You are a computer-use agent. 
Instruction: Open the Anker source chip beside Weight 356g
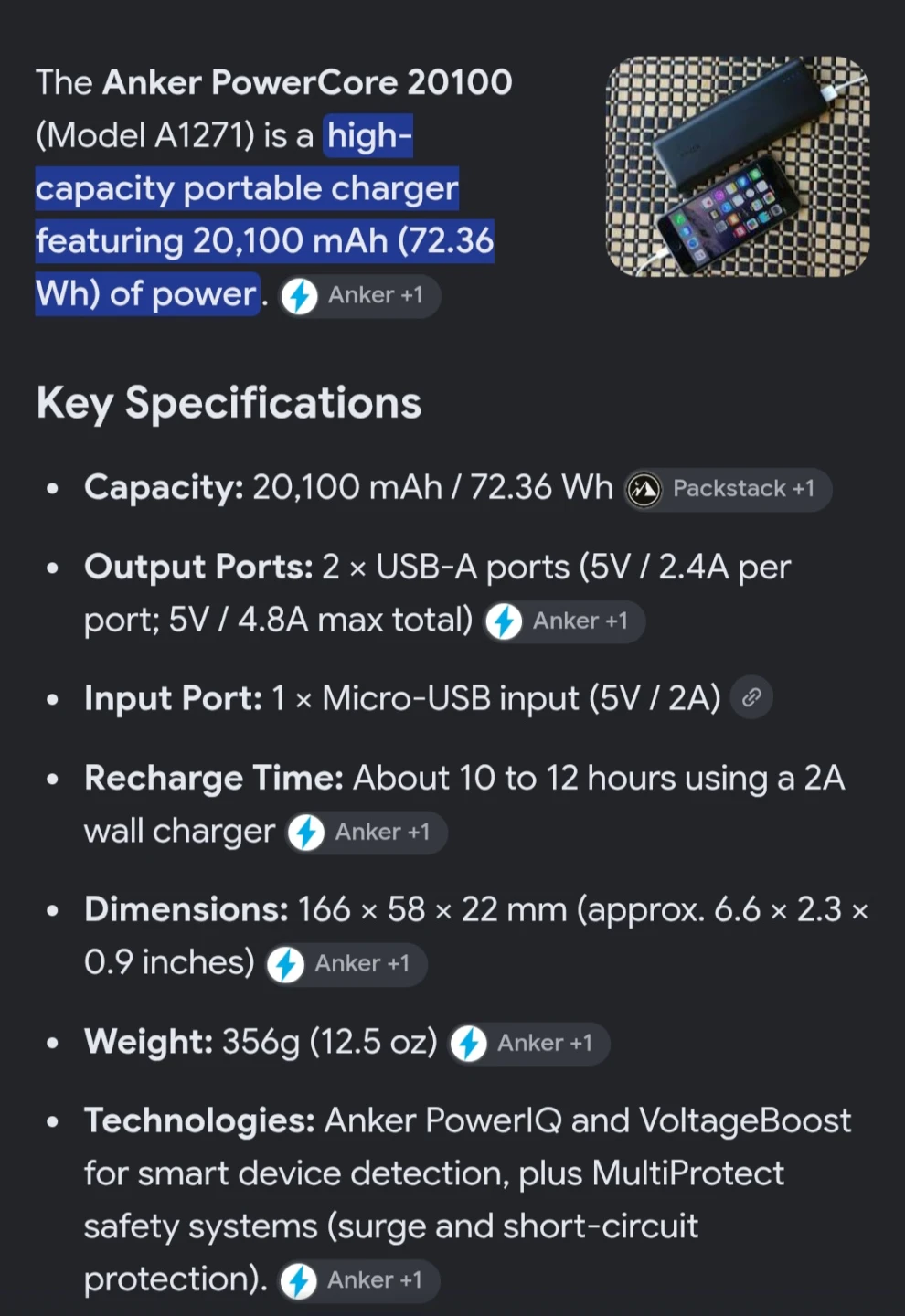coord(528,1044)
